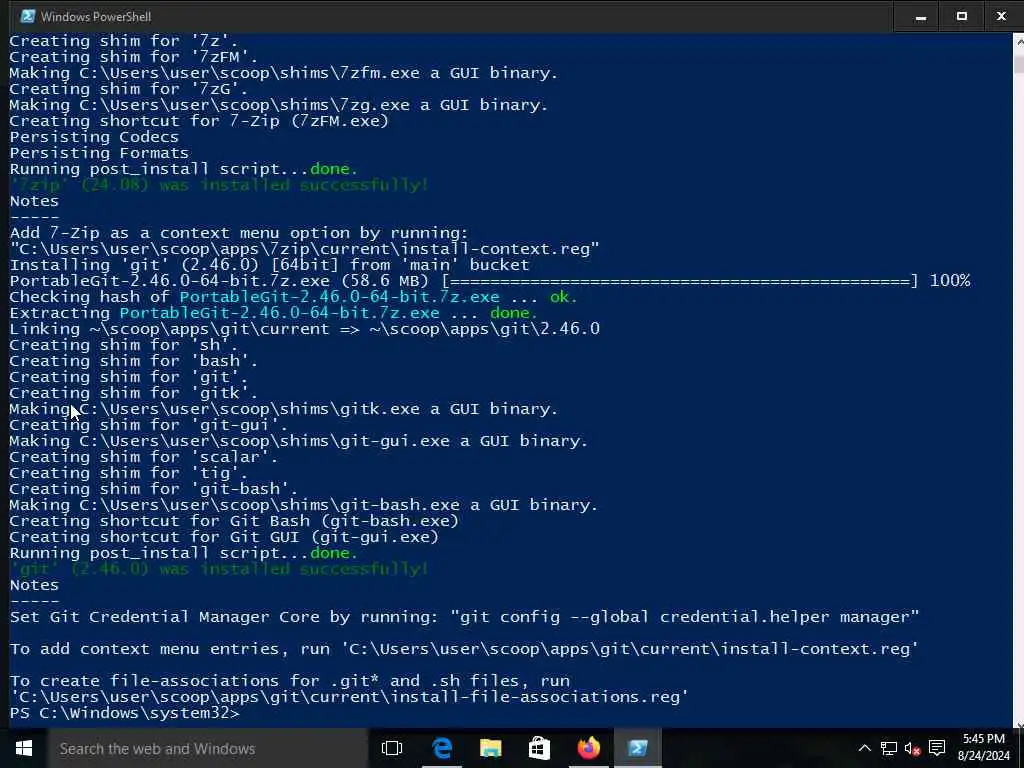Click the 'Making ...git-bash.exe a GUI binary' line
Viewport: 1024px width, 768px height.
(304, 505)
